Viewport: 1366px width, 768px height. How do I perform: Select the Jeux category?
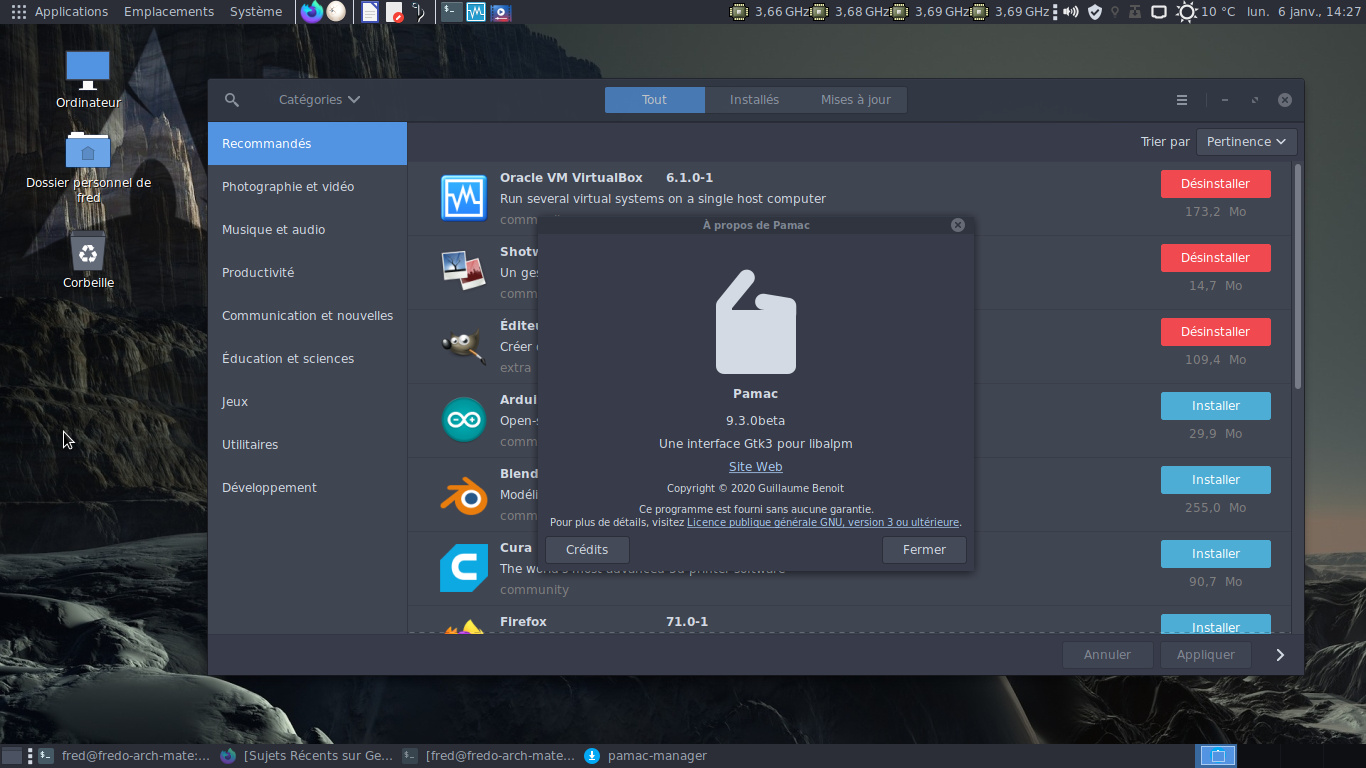(307, 402)
